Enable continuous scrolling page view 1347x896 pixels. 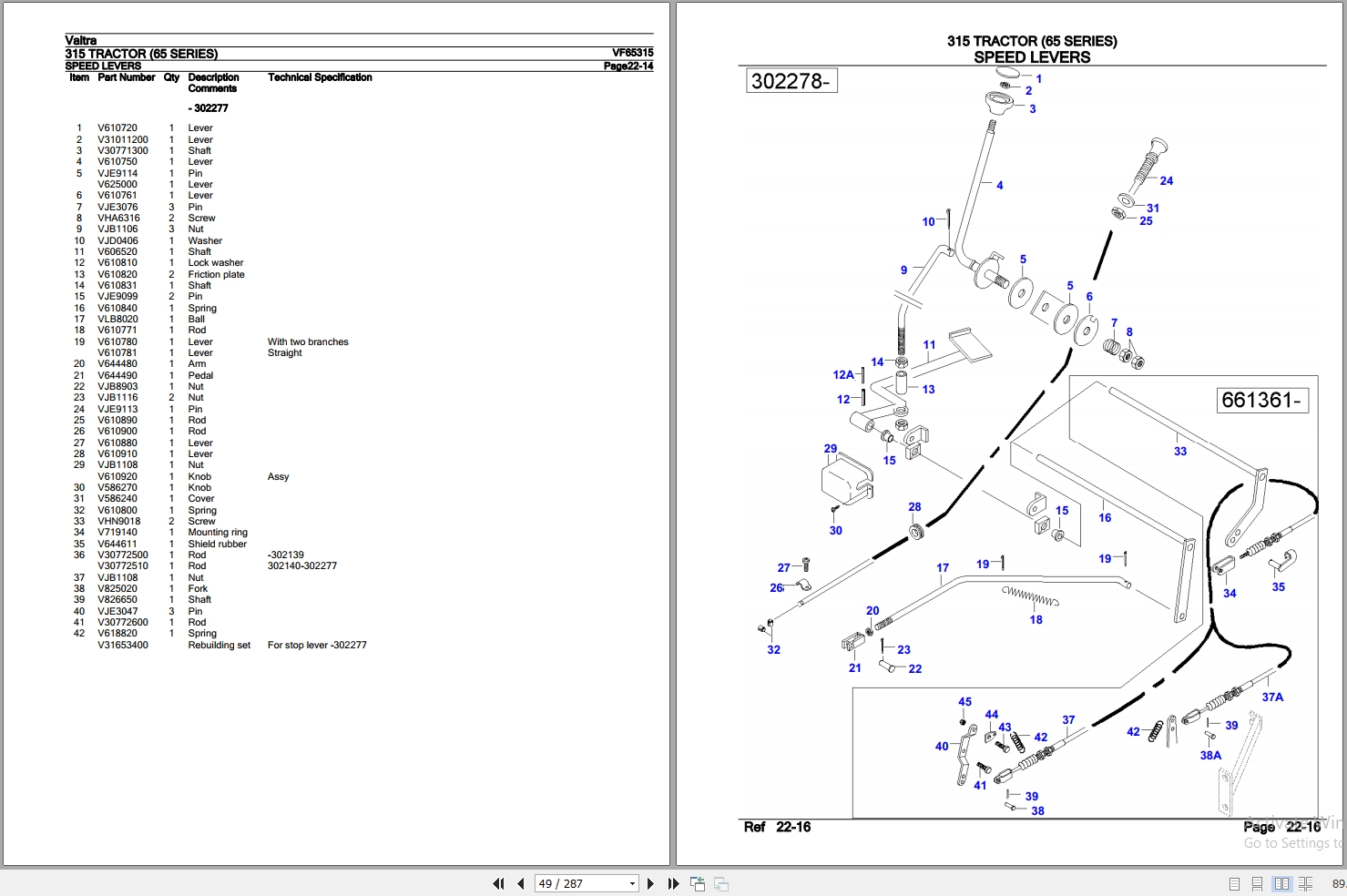[x=1257, y=883]
